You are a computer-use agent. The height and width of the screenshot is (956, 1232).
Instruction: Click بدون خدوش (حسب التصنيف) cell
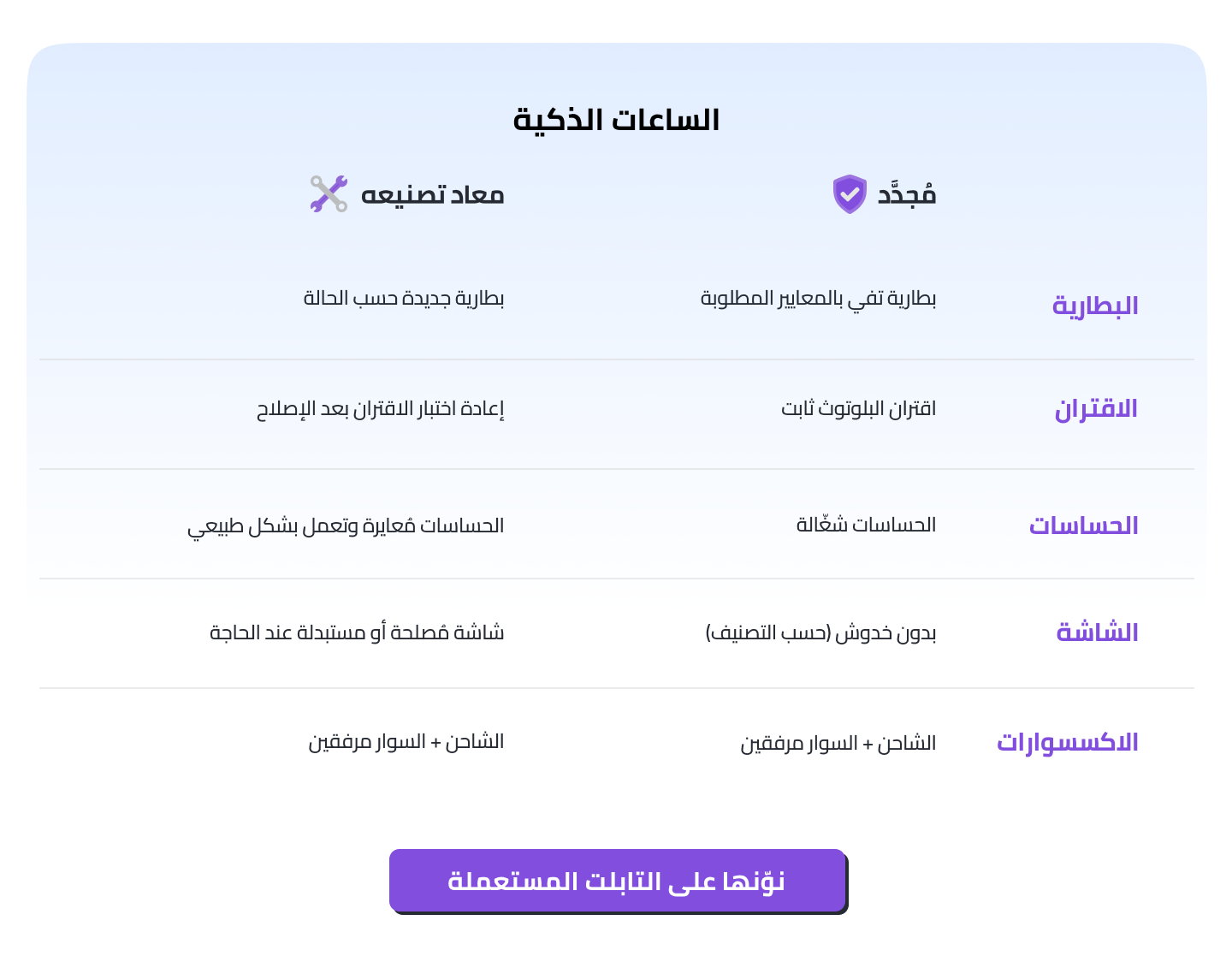[820, 633]
